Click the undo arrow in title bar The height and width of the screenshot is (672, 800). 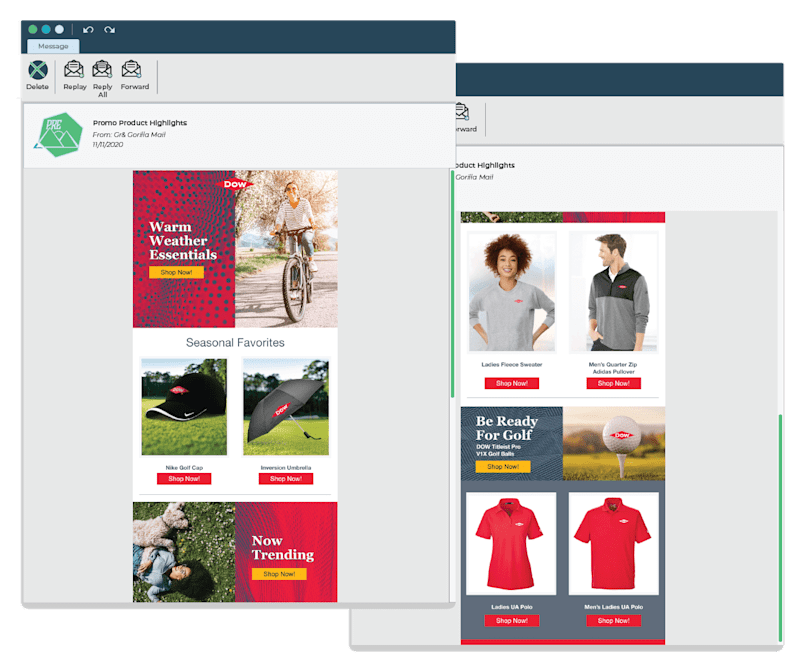tap(88, 30)
